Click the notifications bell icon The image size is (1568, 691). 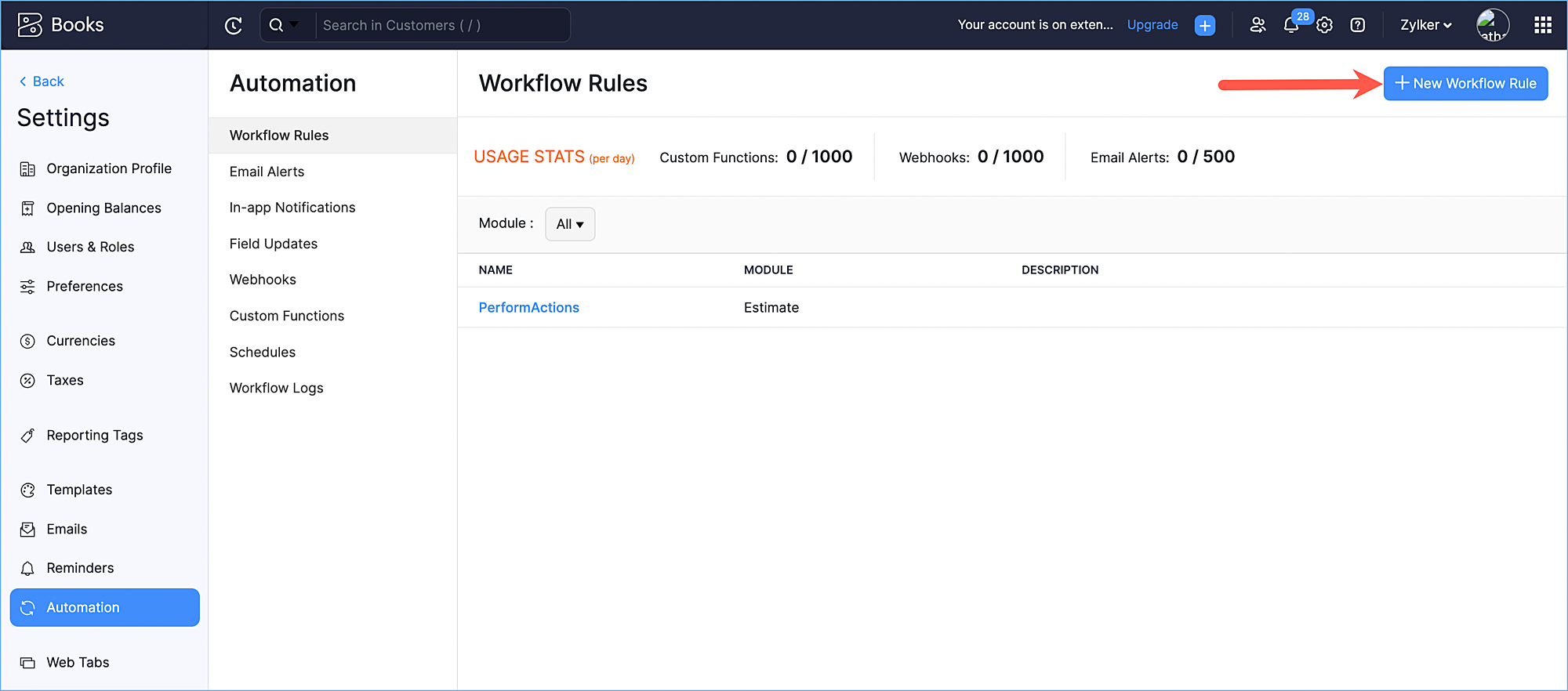click(x=1290, y=26)
